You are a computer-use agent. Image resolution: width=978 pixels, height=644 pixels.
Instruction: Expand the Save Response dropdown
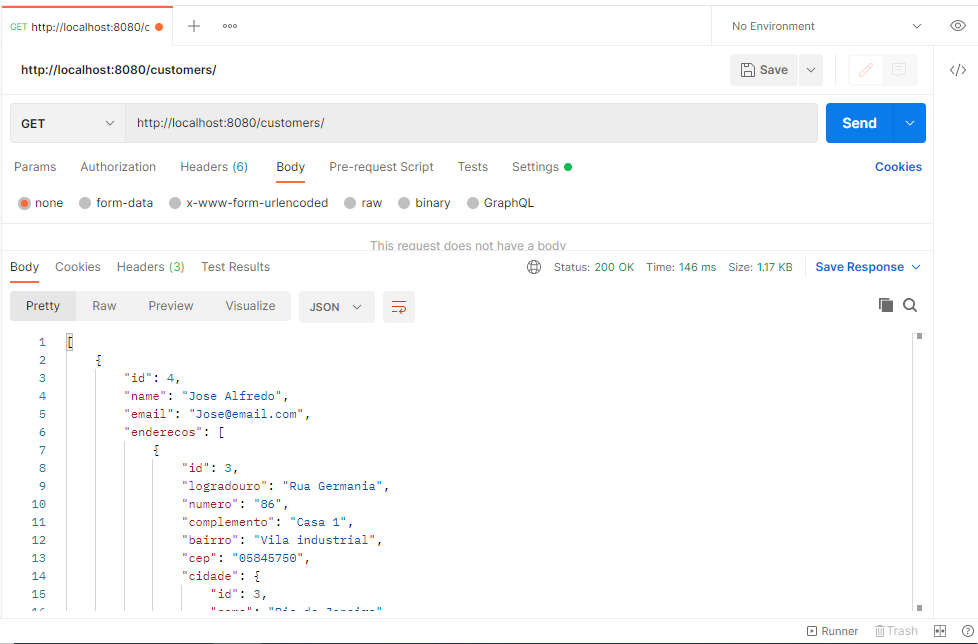click(916, 267)
